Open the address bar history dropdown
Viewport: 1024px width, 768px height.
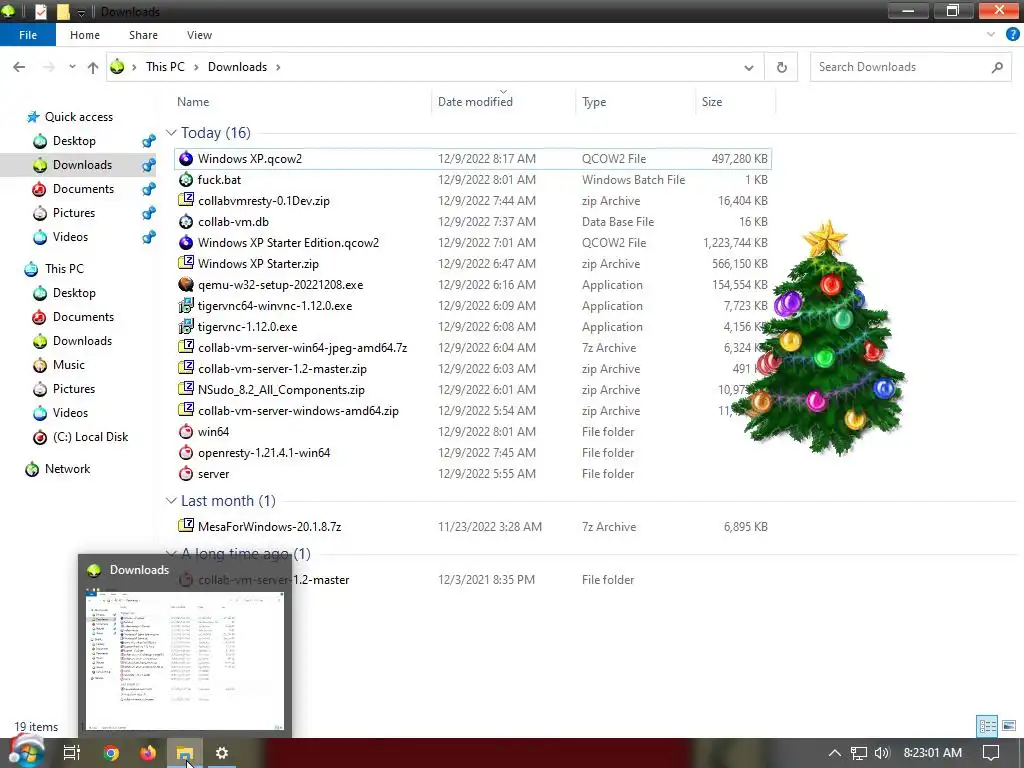748,67
